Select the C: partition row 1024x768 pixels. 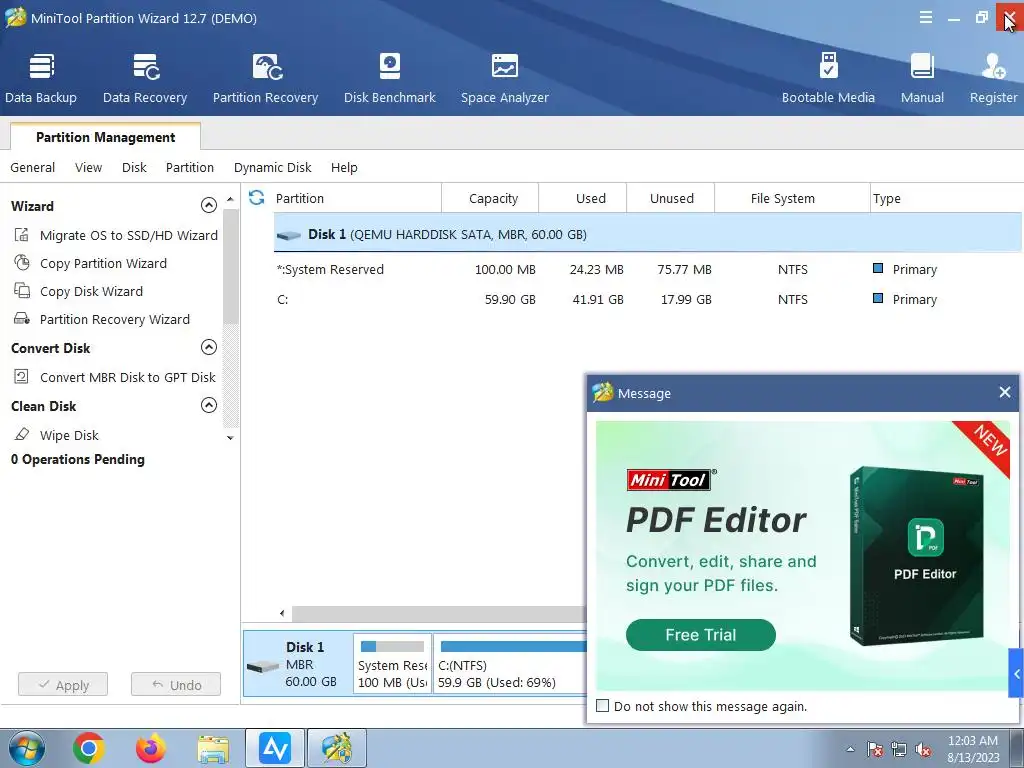point(647,299)
